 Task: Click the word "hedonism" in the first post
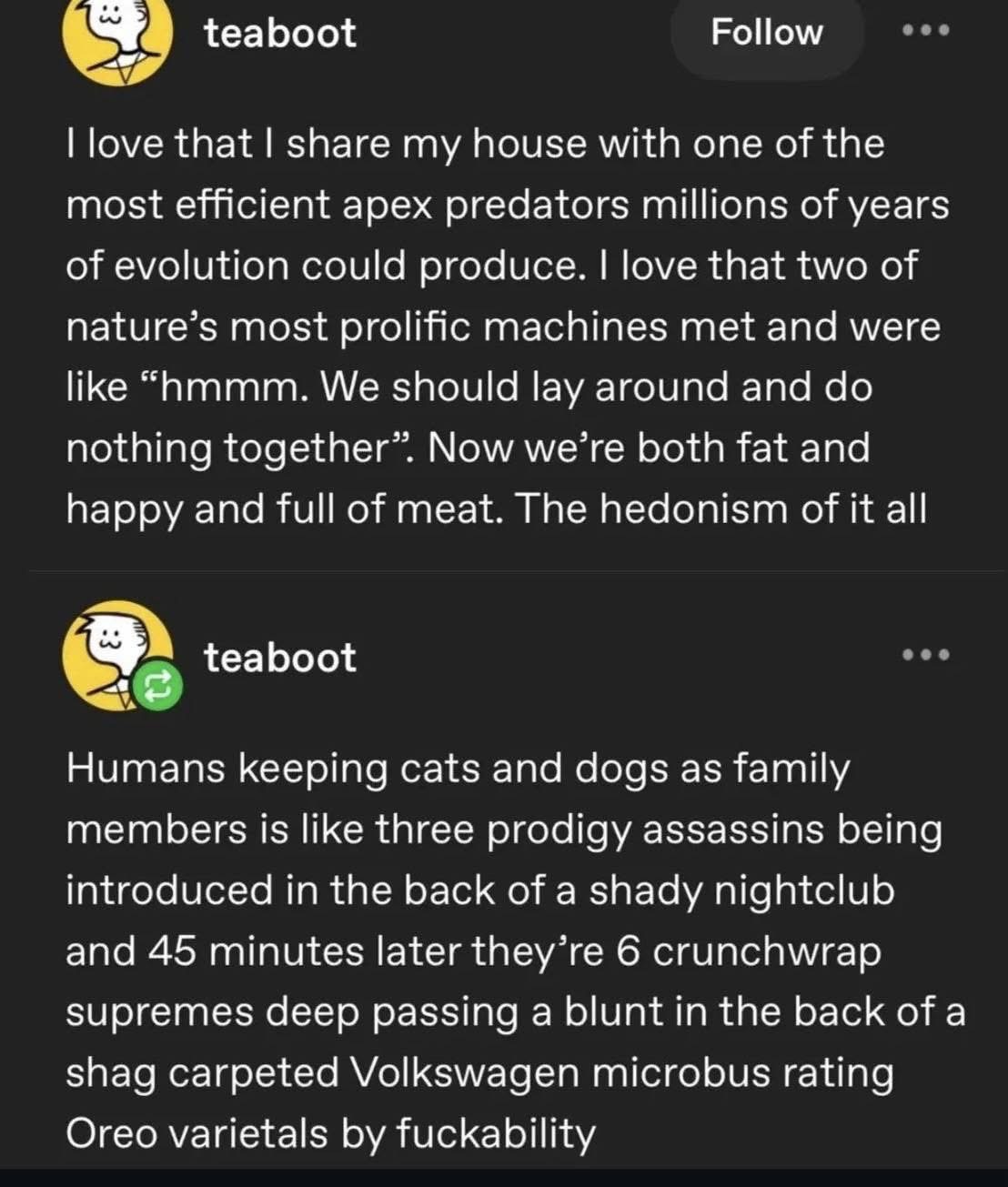tap(695, 508)
